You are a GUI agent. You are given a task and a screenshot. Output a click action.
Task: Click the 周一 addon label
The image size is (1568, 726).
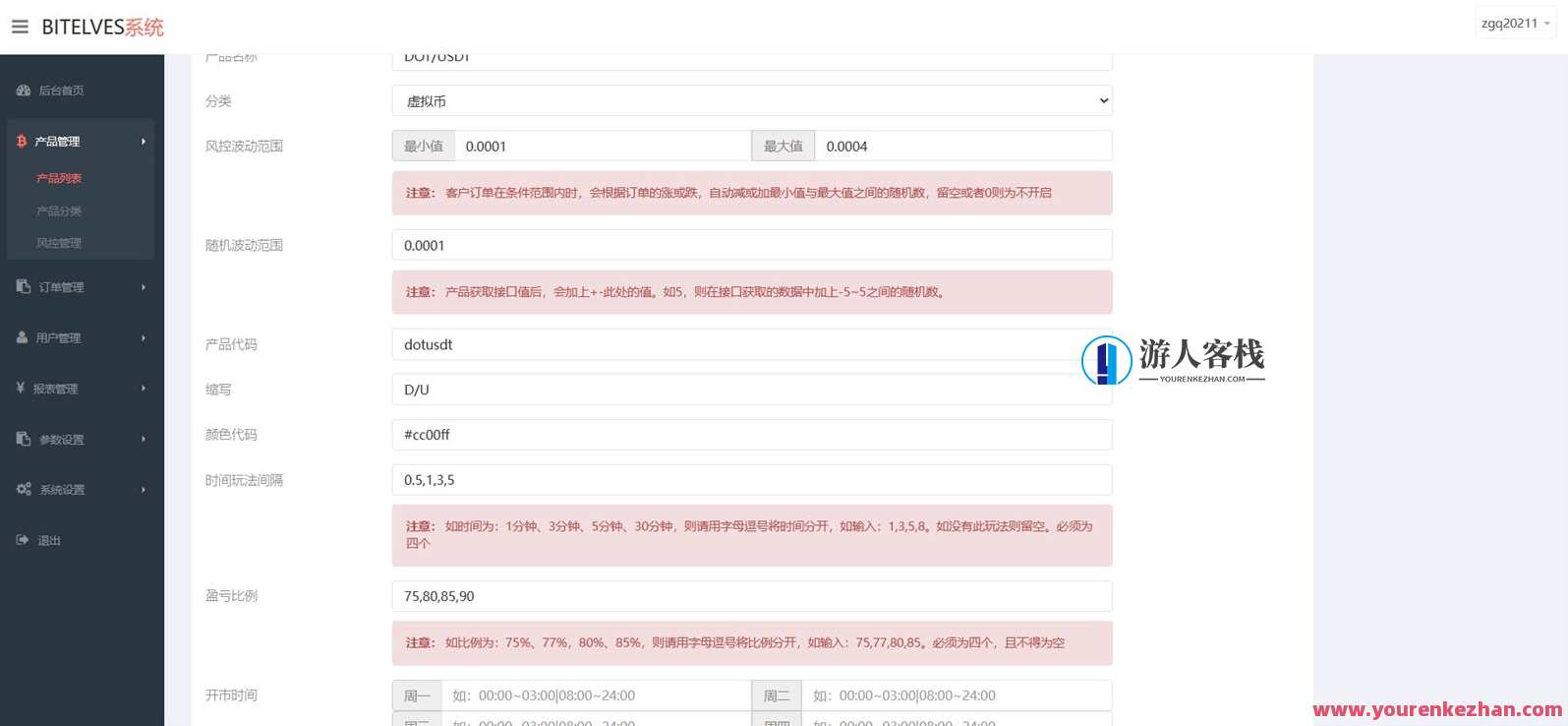(x=417, y=696)
